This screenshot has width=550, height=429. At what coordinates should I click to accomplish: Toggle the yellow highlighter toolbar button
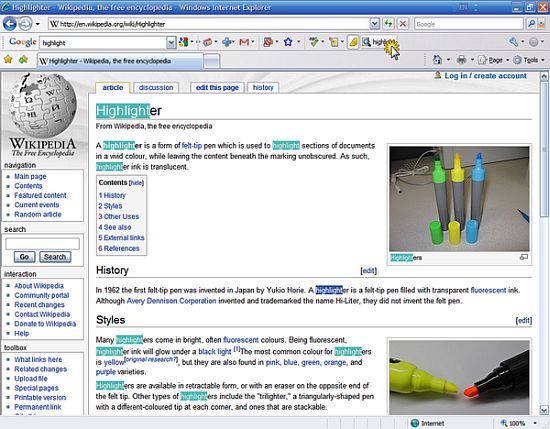353,42
